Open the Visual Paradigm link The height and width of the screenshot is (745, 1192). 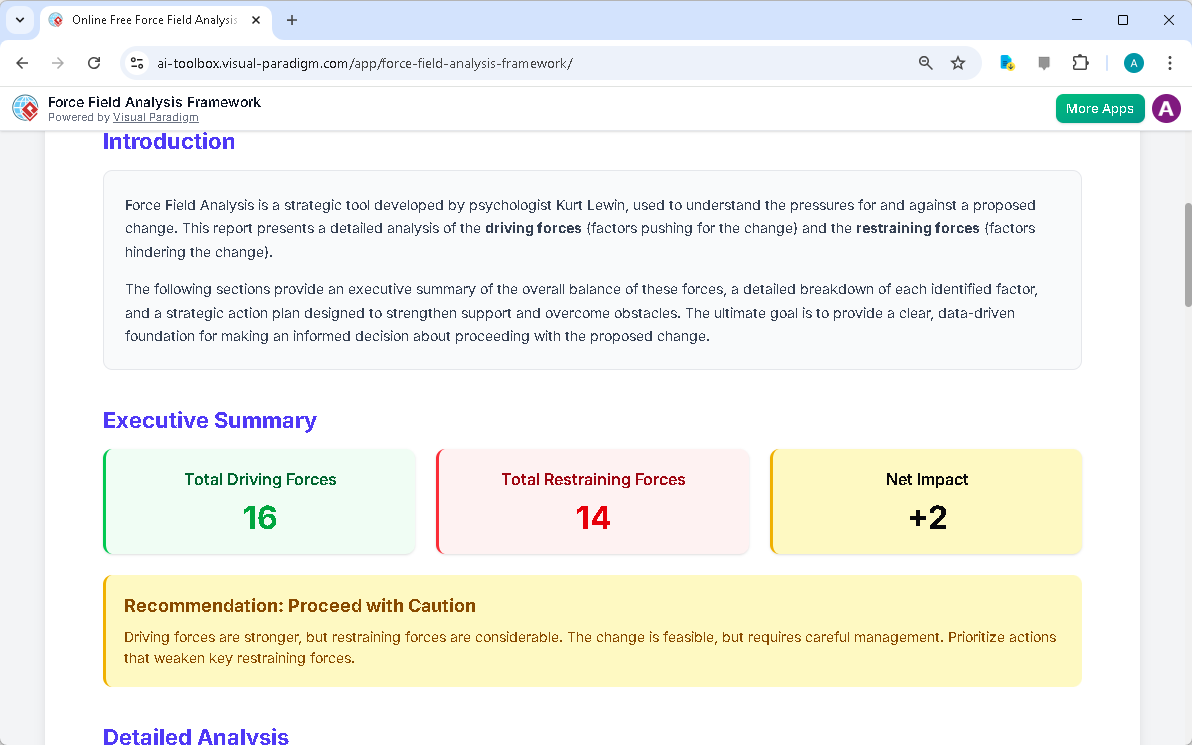156,117
